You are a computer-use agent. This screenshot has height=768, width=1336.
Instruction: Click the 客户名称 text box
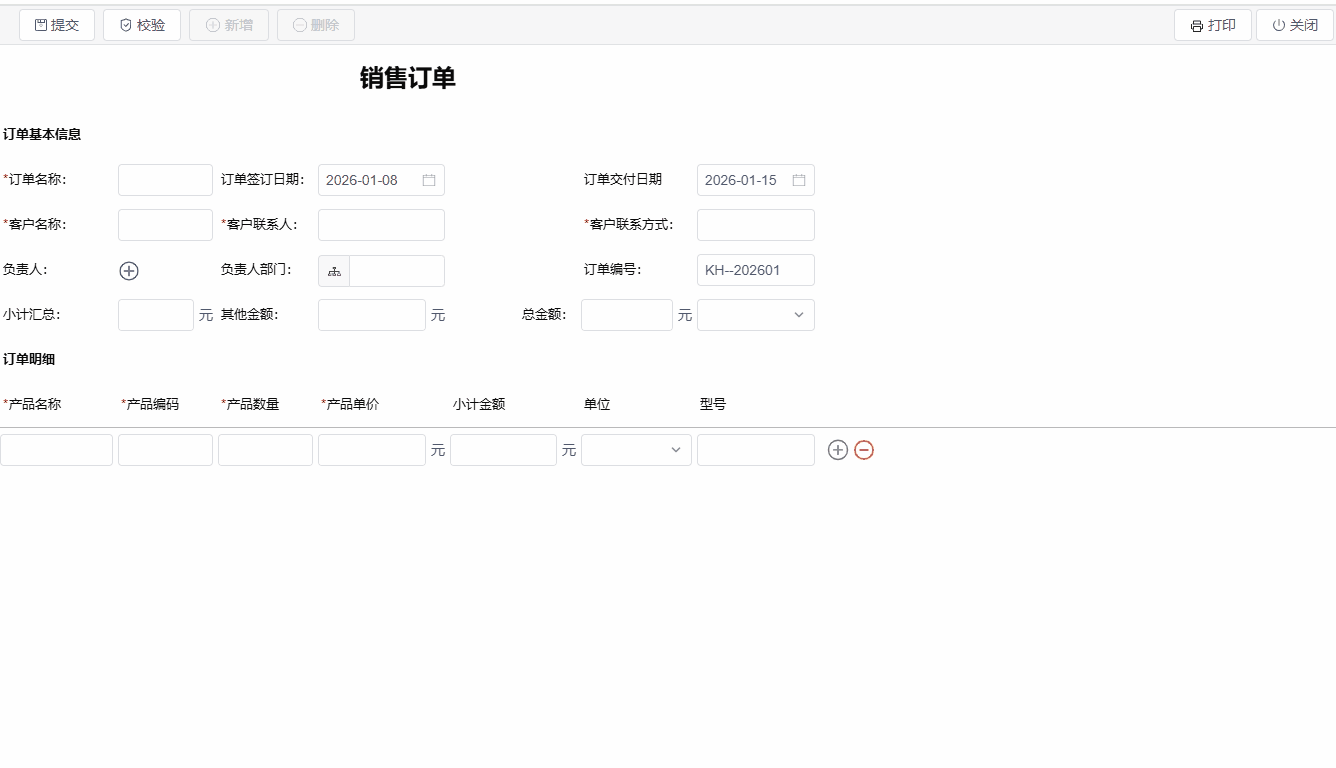point(165,225)
